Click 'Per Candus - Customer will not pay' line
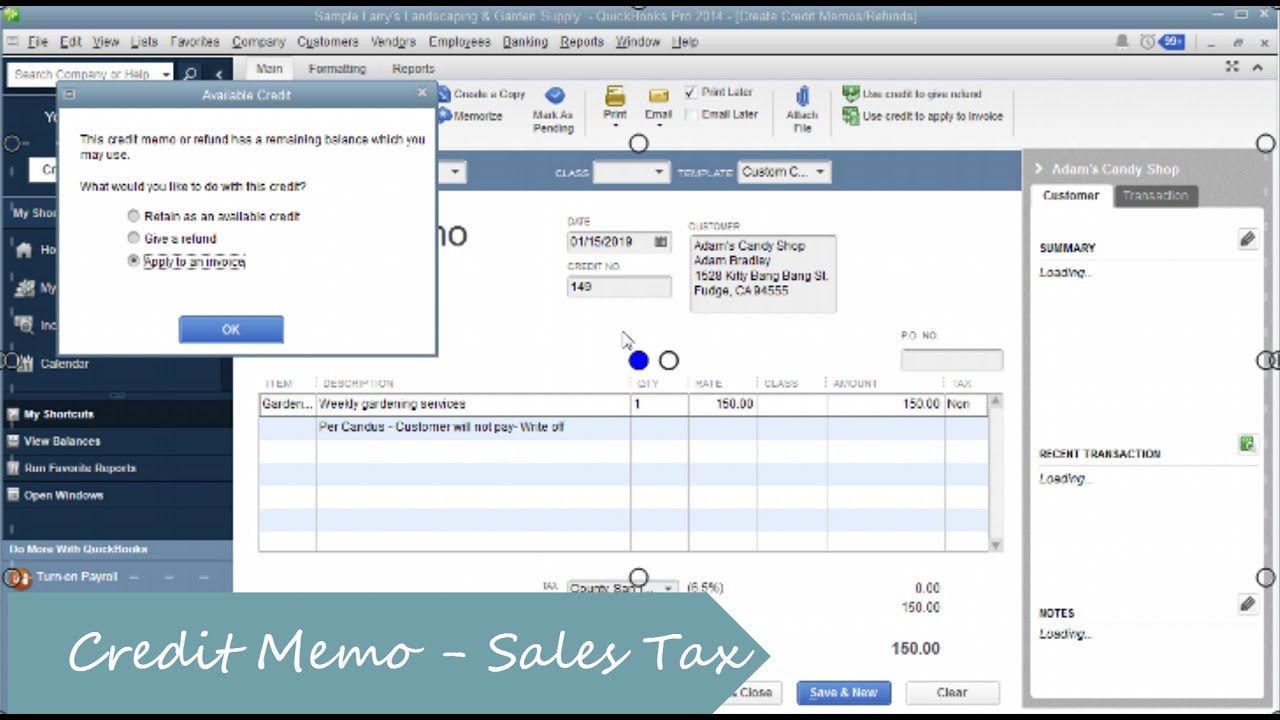The height and width of the screenshot is (720, 1280). coord(473,427)
